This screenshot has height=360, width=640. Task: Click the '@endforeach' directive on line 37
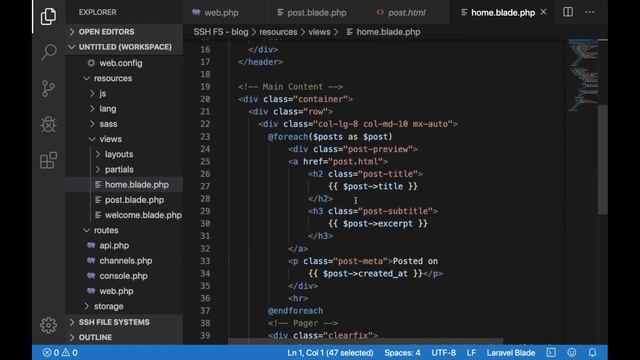(x=295, y=311)
